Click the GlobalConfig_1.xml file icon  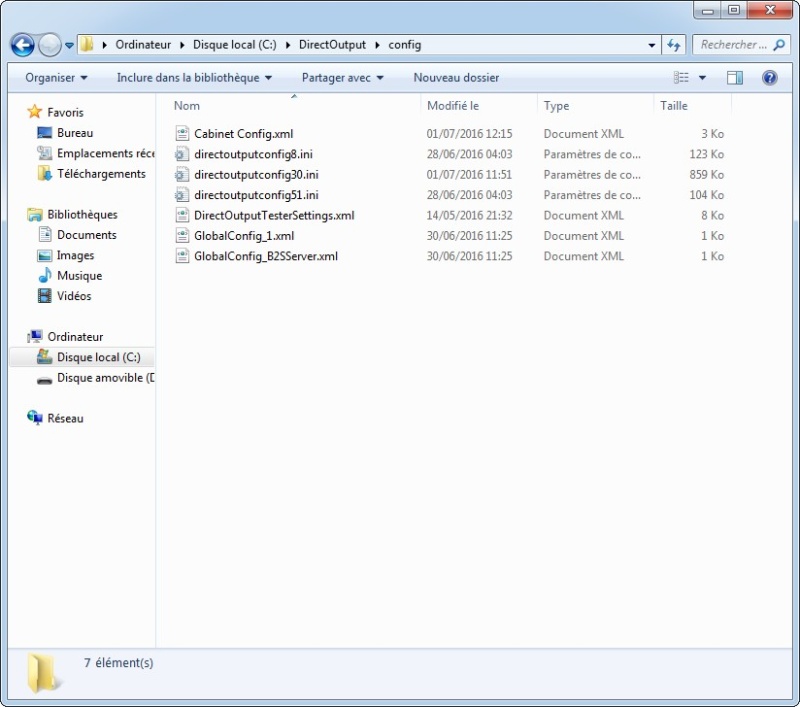click(182, 236)
